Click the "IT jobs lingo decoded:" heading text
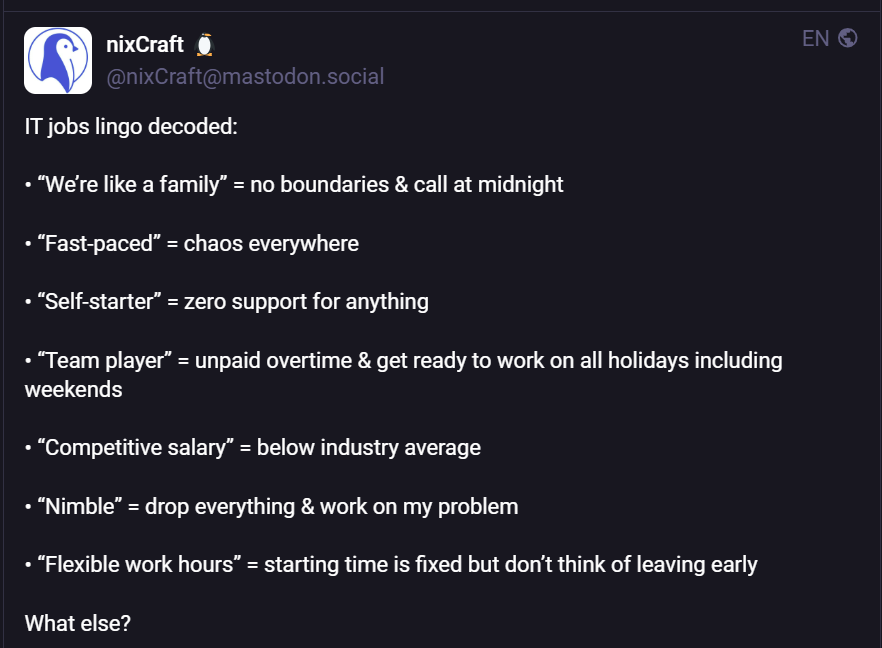This screenshot has width=882, height=648. click(131, 127)
